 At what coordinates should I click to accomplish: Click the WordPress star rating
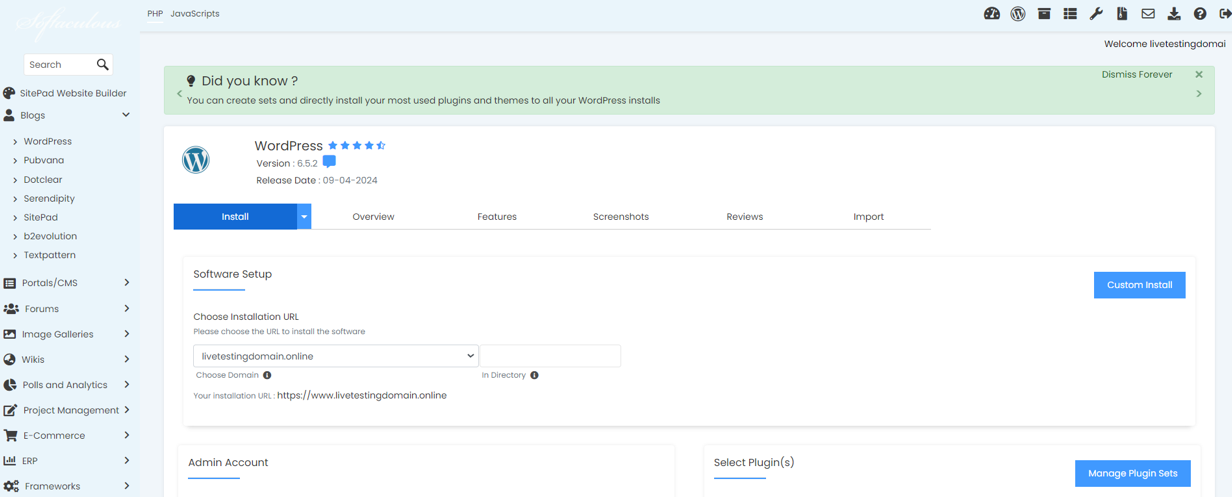tap(357, 145)
